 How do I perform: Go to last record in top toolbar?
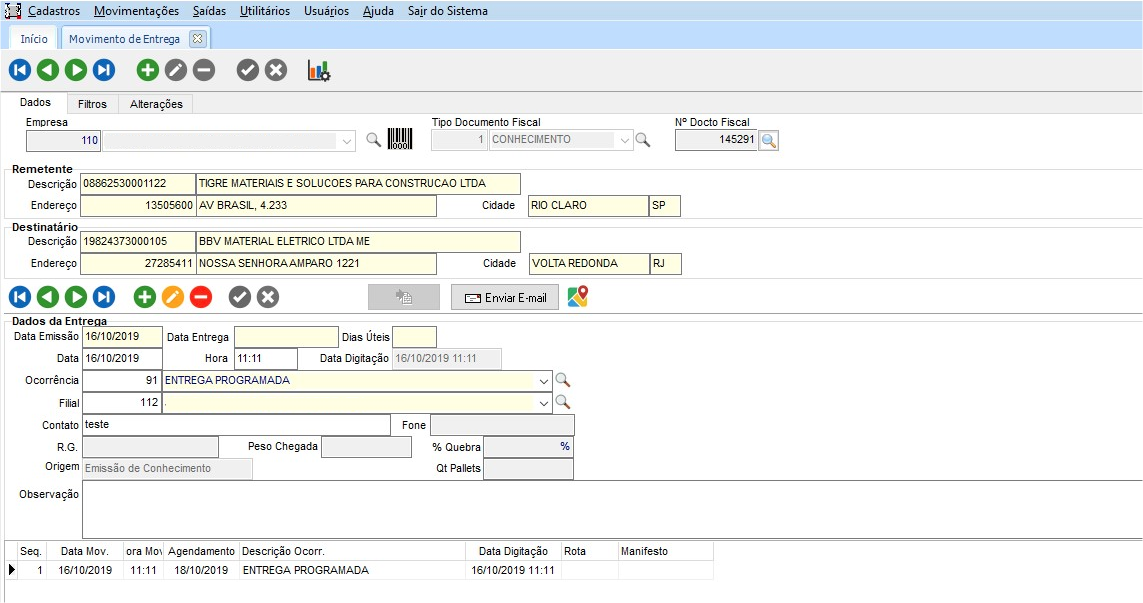point(104,70)
